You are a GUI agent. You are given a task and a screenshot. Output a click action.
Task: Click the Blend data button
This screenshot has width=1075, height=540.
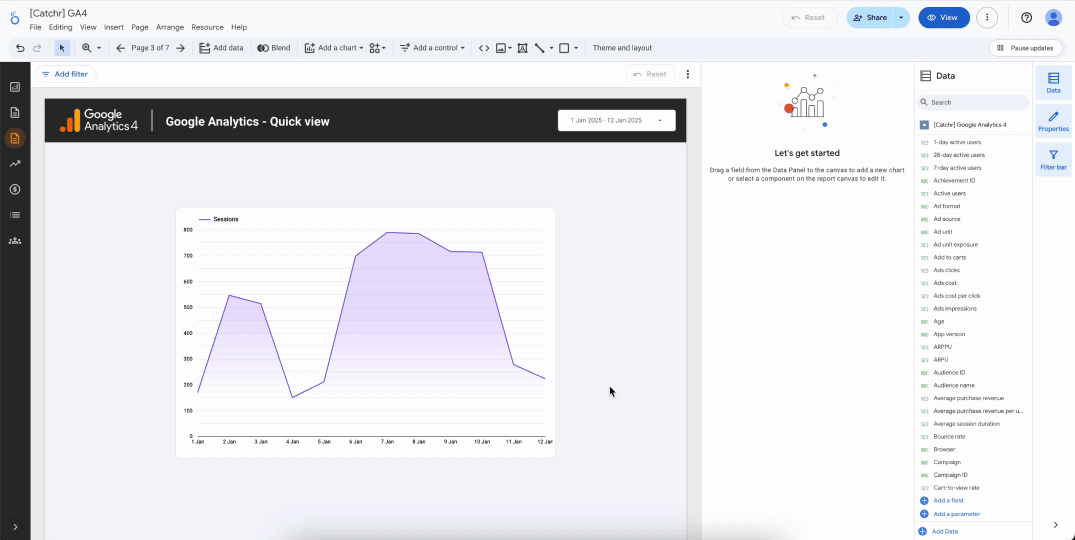point(274,48)
